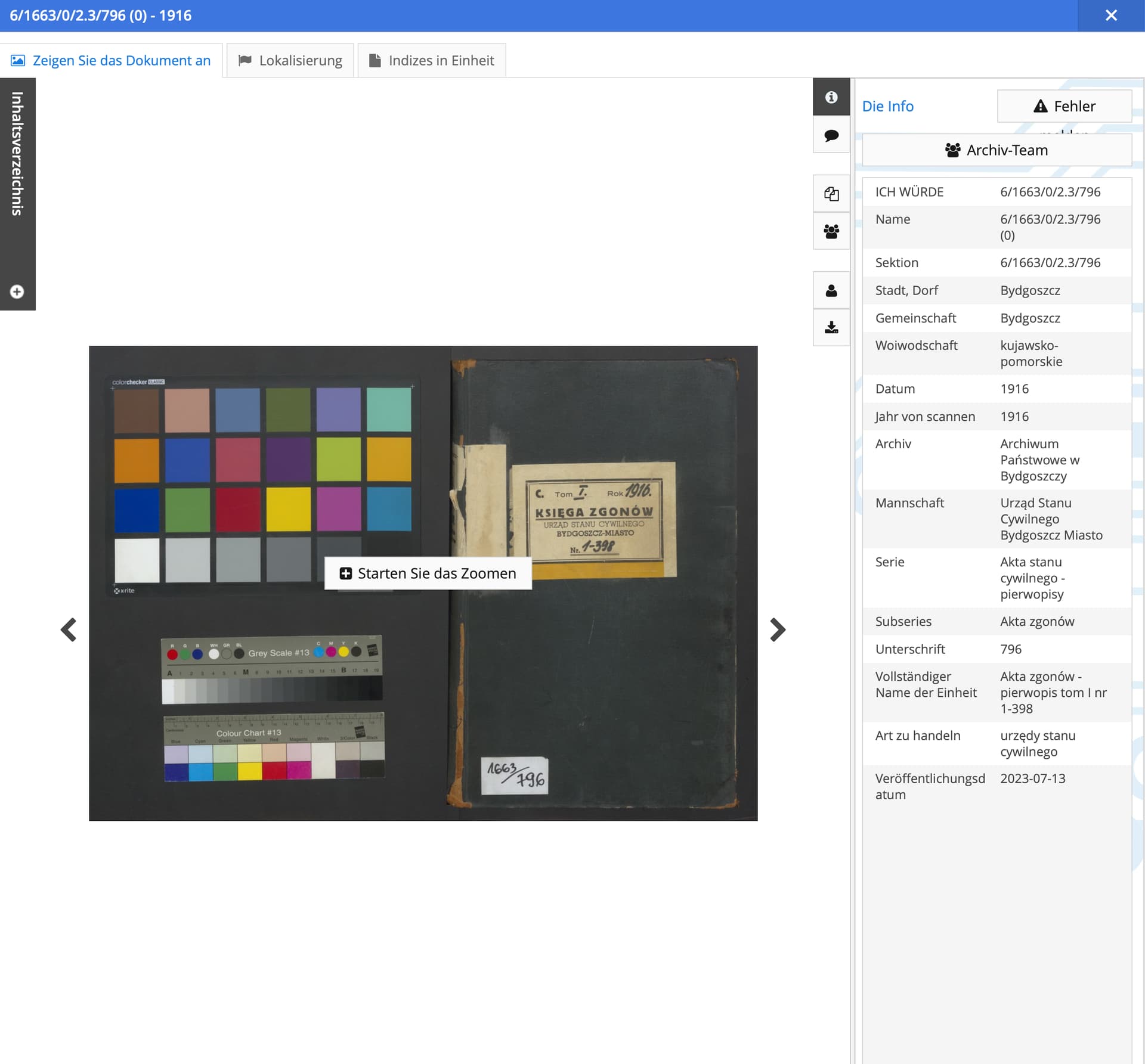Select Zeigen Sie das Dokument an tab
Screen dimensions: 1145x1064
[x=111, y=61]
